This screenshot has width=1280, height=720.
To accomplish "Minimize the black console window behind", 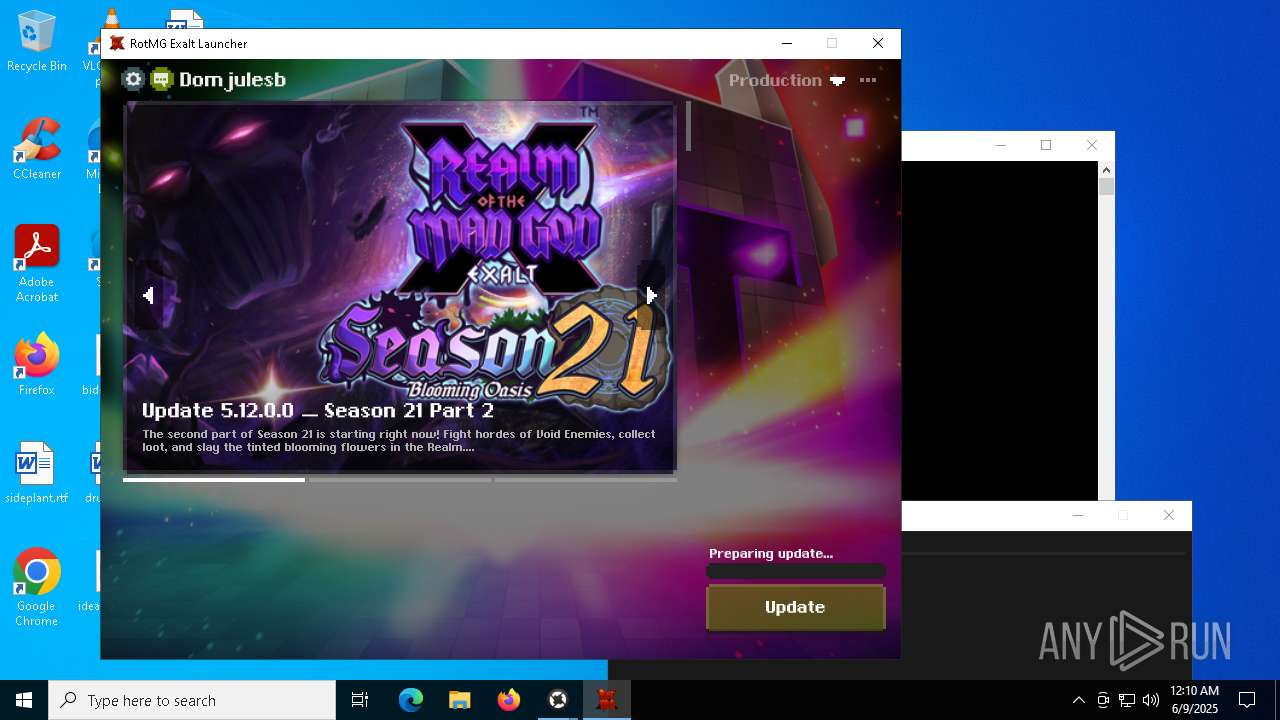I will coord(1001,145).
